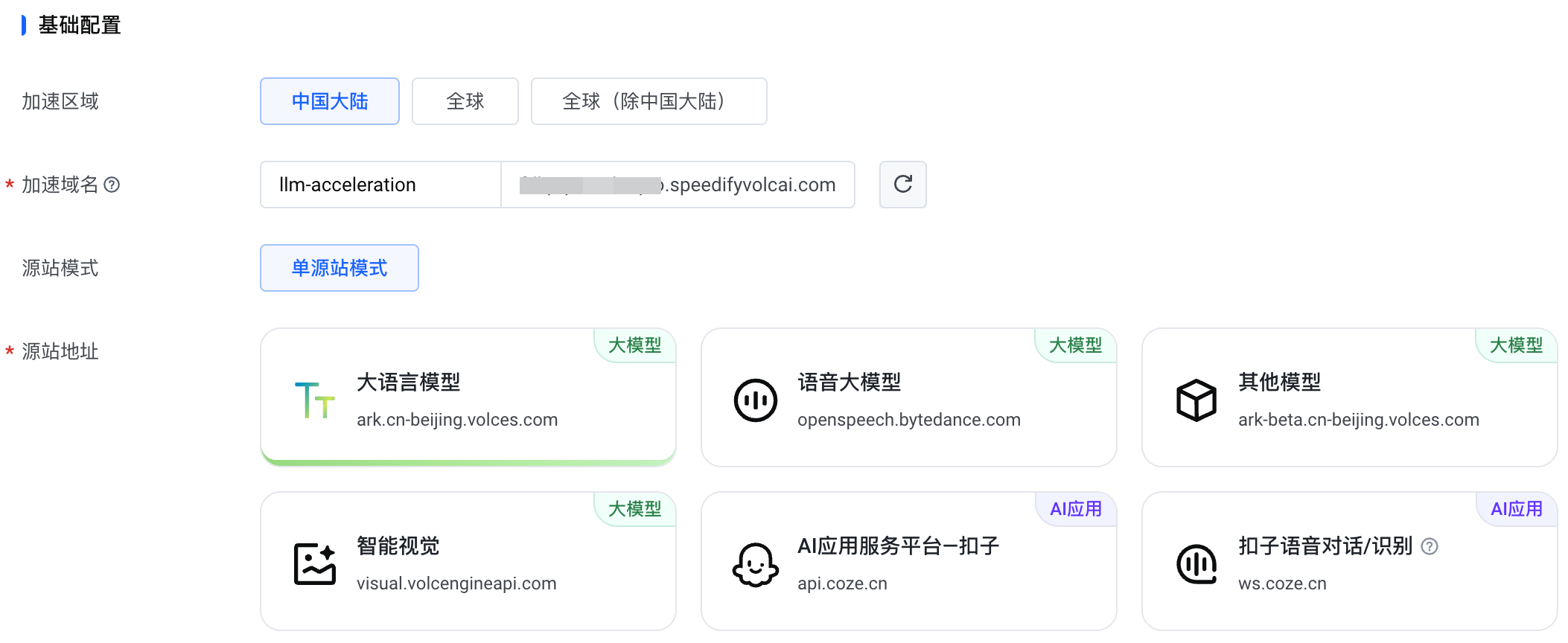
Task: Choose the 大语言模型 origin card
Action: 468,397
